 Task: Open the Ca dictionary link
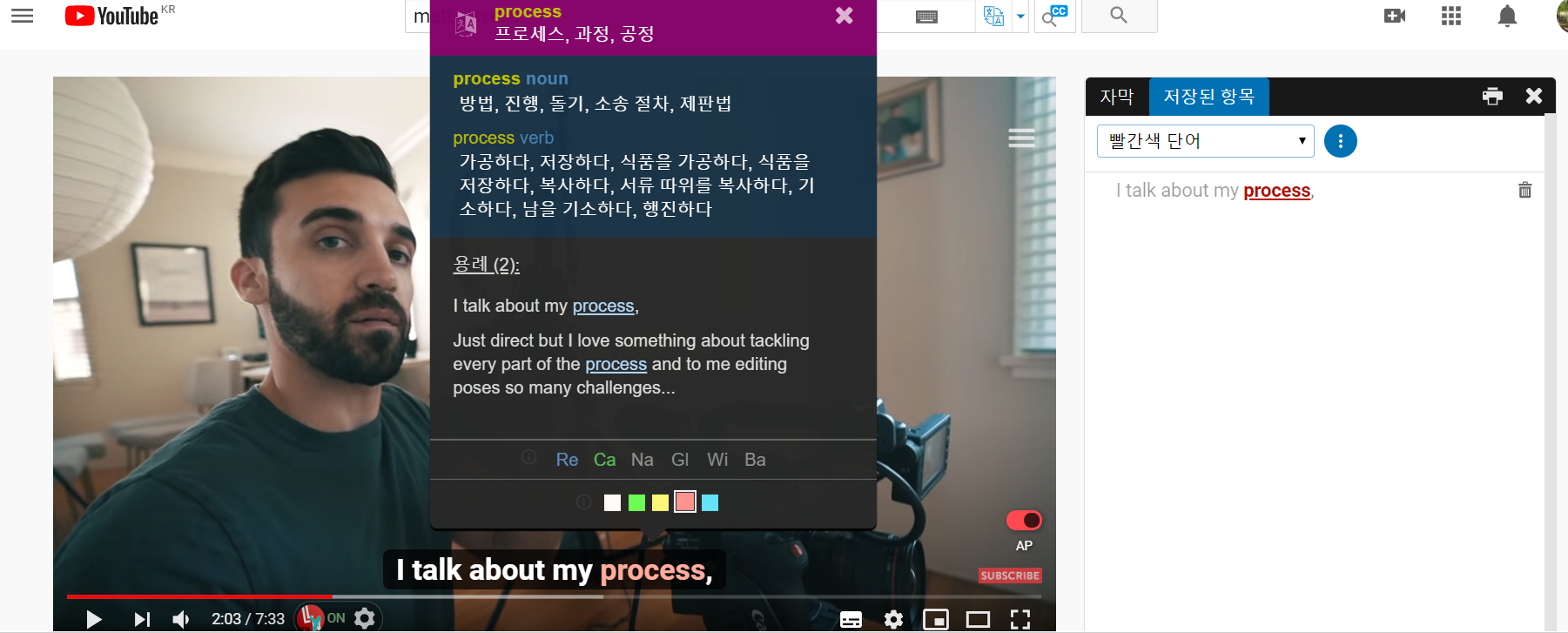coord(604,460)
